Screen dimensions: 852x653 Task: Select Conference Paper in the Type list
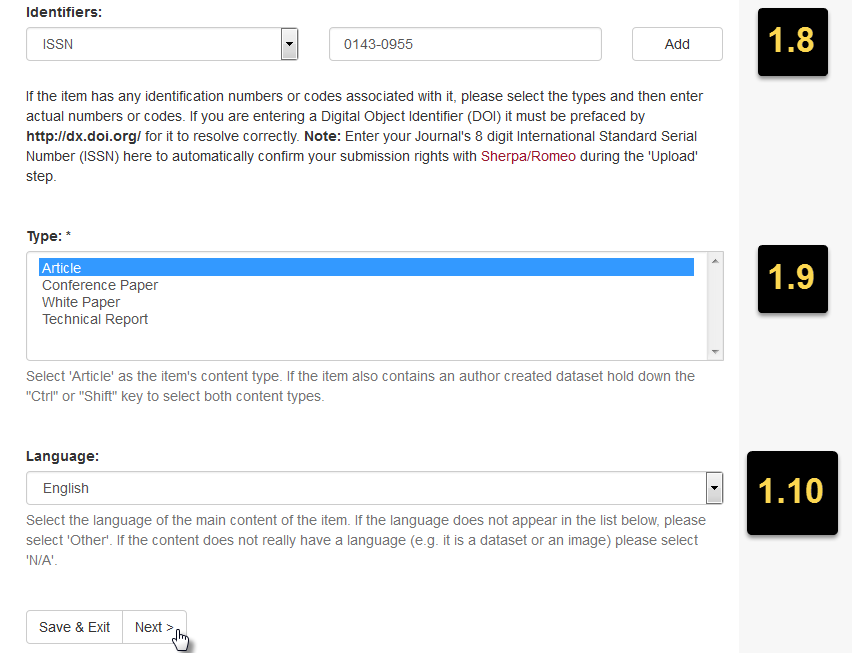(x=99, y=285)
